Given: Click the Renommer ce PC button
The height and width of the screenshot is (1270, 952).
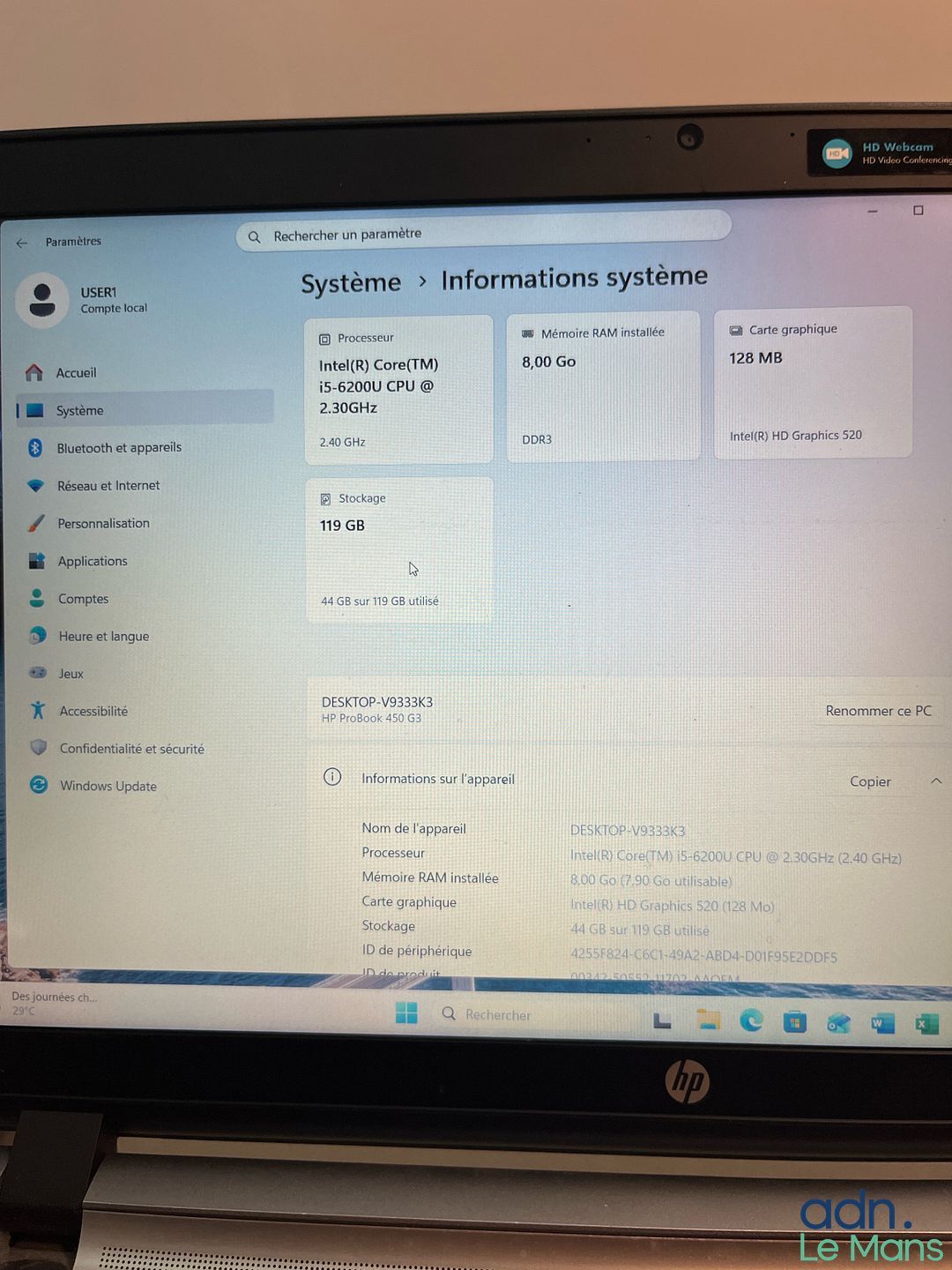Looking at the screenshot, I should (878, 710).
